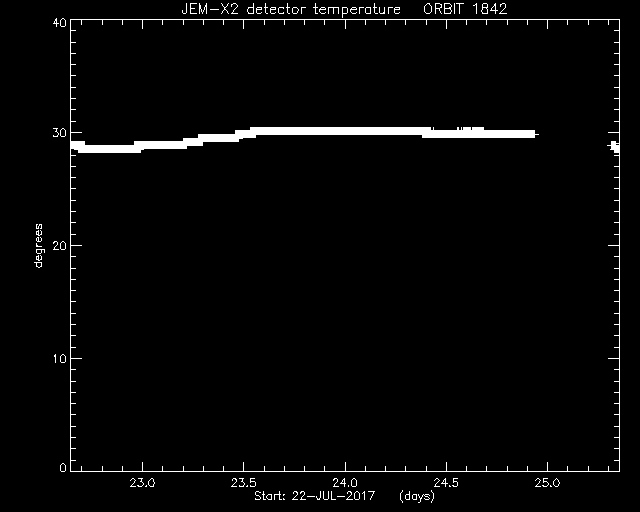Click the 'Start: 22-JUL-2017' label
Viewport: 640px width, 512px height.
(314, 496)
